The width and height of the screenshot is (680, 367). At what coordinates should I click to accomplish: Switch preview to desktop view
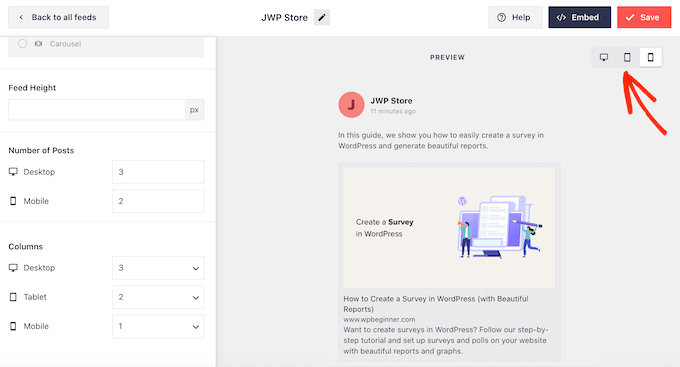[x=604, y=57]
